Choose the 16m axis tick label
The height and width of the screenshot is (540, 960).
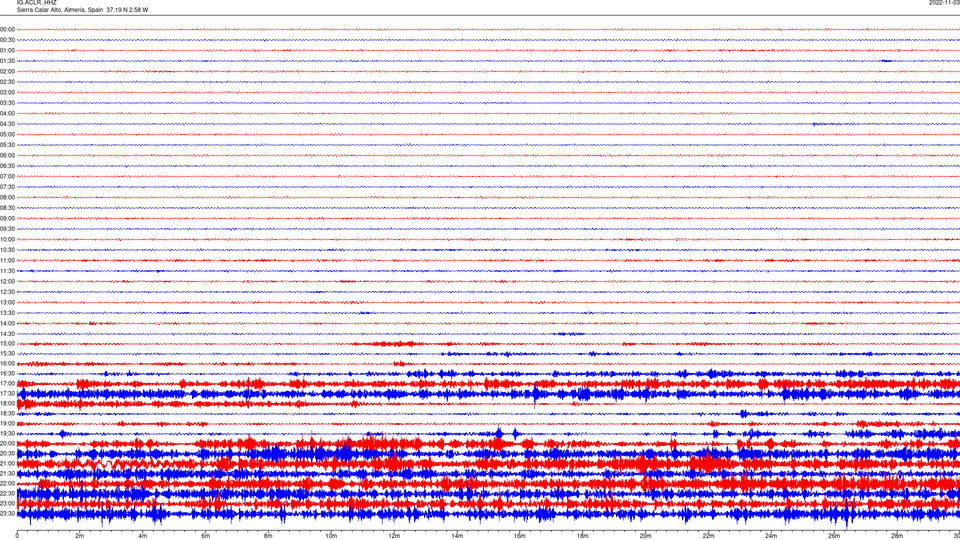(520, 536)
